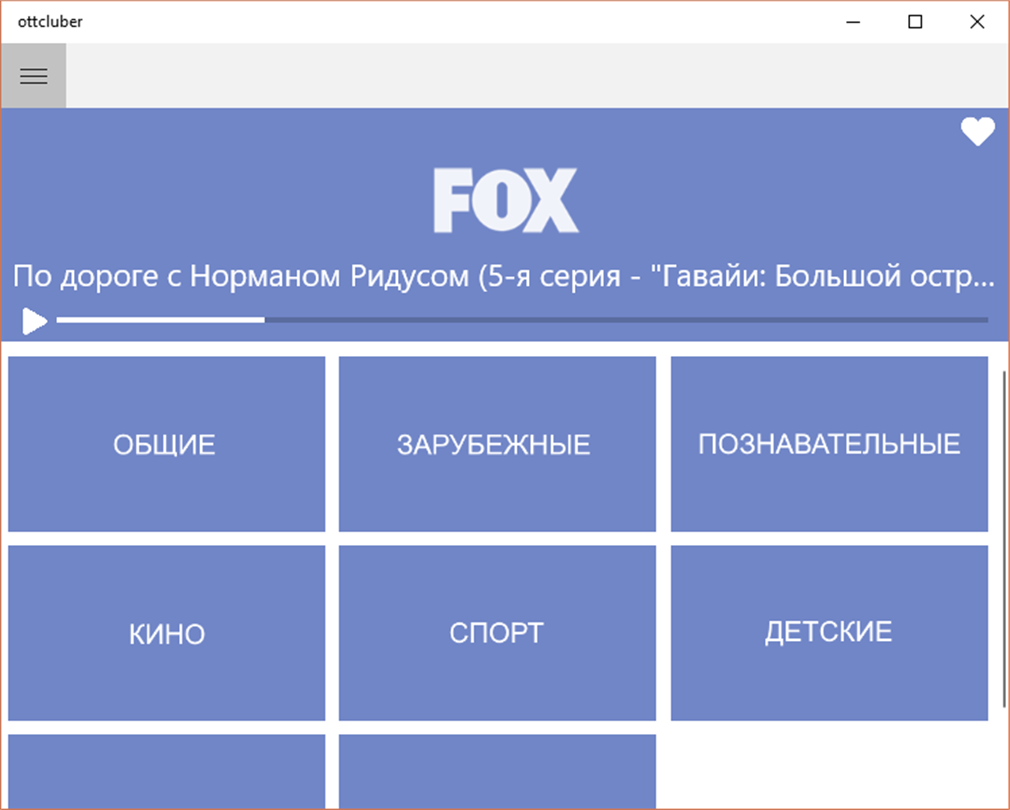
Task: Click the FOX channel logo
Action: click(x=506, y=201)
